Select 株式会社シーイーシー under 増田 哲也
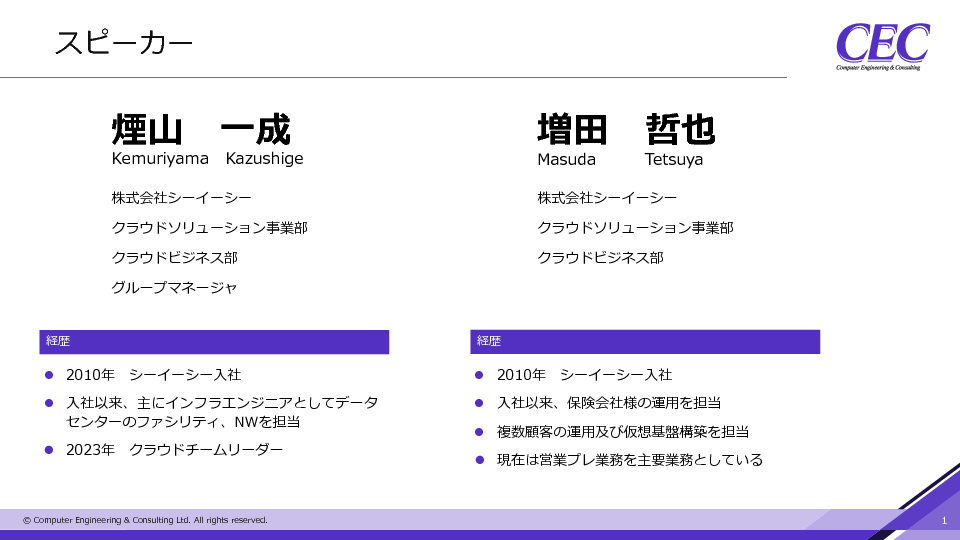960x540 pixels. pos(607,198)
